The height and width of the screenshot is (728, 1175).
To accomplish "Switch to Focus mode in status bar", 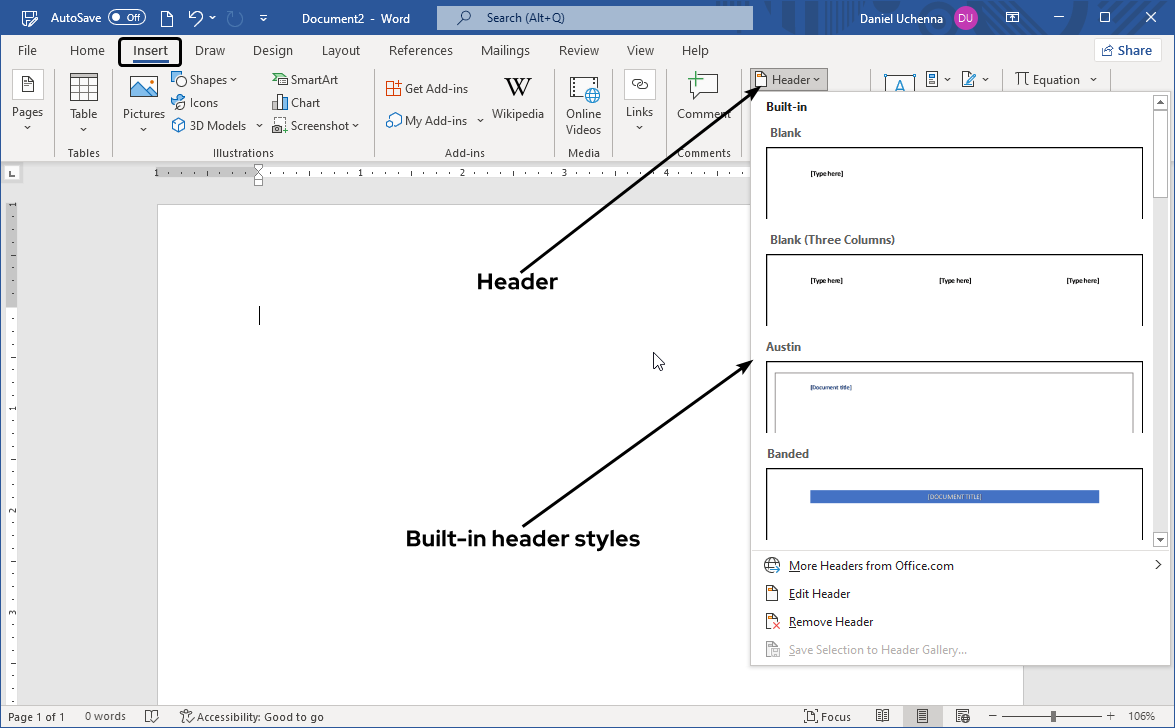I will click(x=827, y=716).
